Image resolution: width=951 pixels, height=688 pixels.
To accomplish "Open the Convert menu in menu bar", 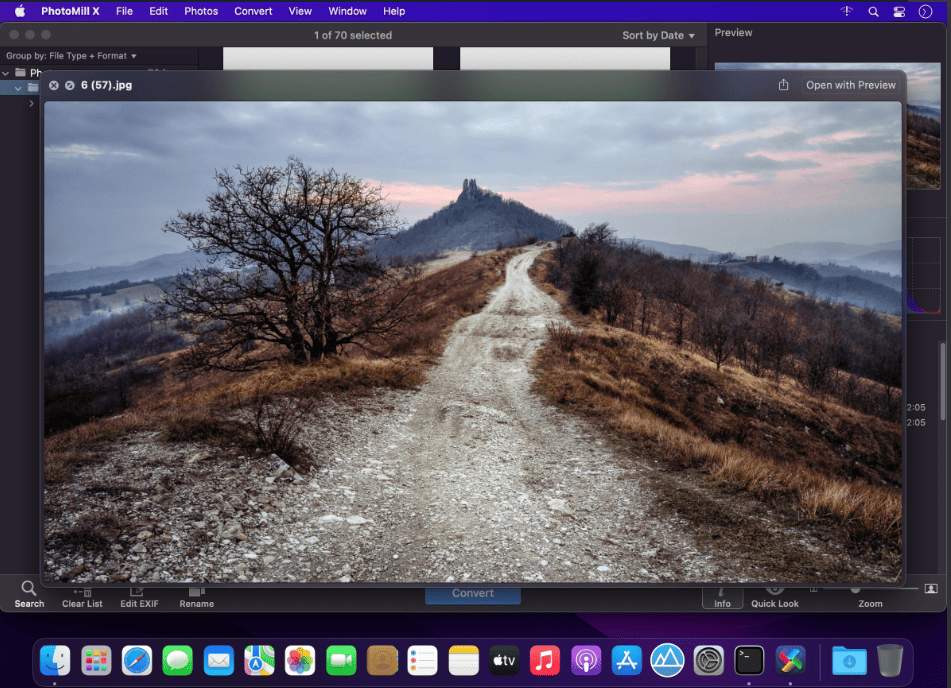I will [x=253, y=11].
